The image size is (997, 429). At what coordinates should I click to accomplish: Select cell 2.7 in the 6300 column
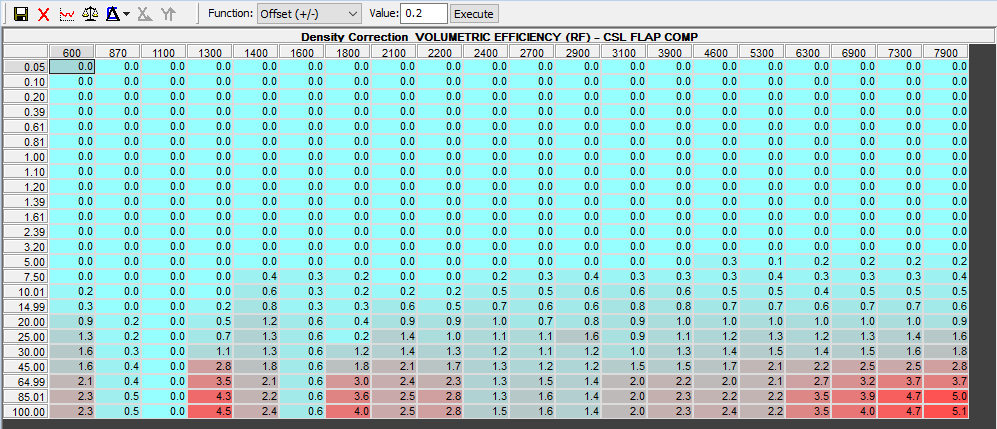(808, 381)
